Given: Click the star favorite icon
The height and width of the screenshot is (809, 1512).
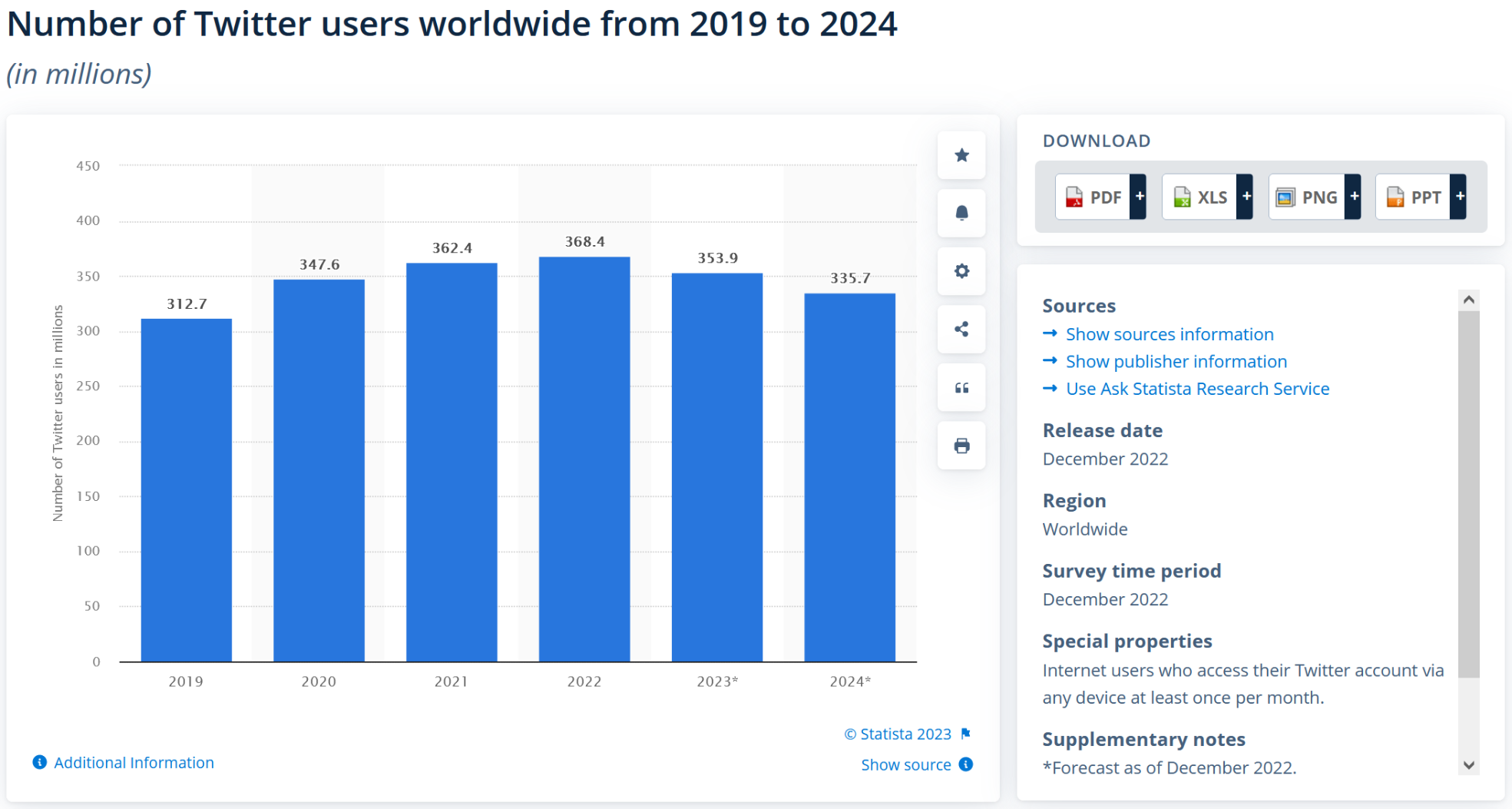Looking at the screenshot, I should 961,155.
